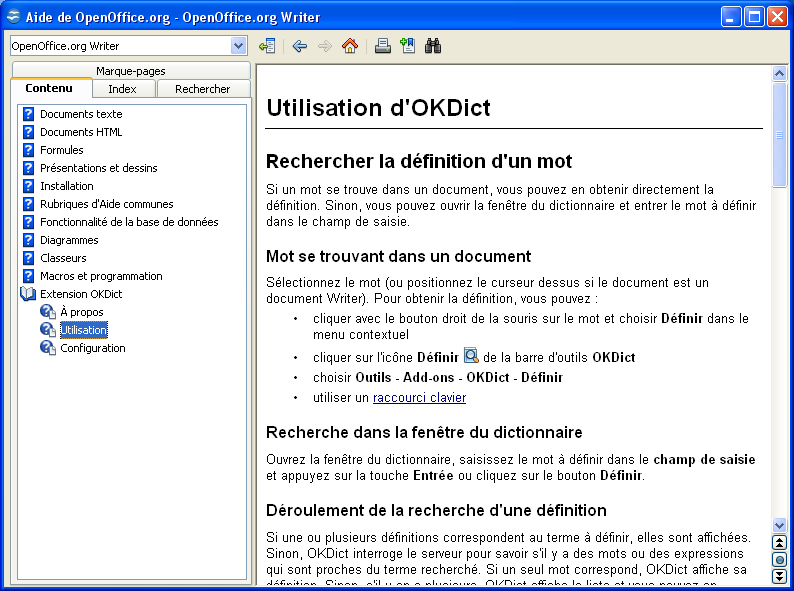This screenshot has height=591, width=794.
Task: Click the Classeurs question-mark icon
Action: click(x=29, y=258)
